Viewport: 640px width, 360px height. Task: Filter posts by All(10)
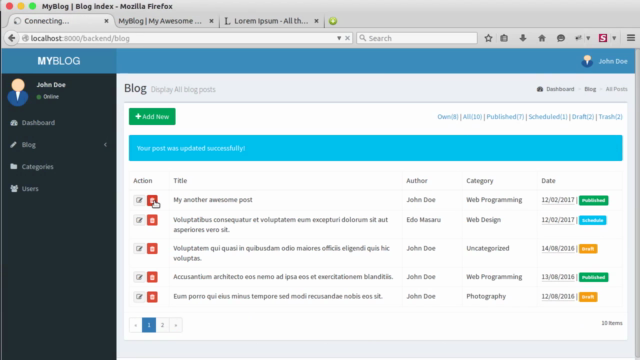[472, 117]
